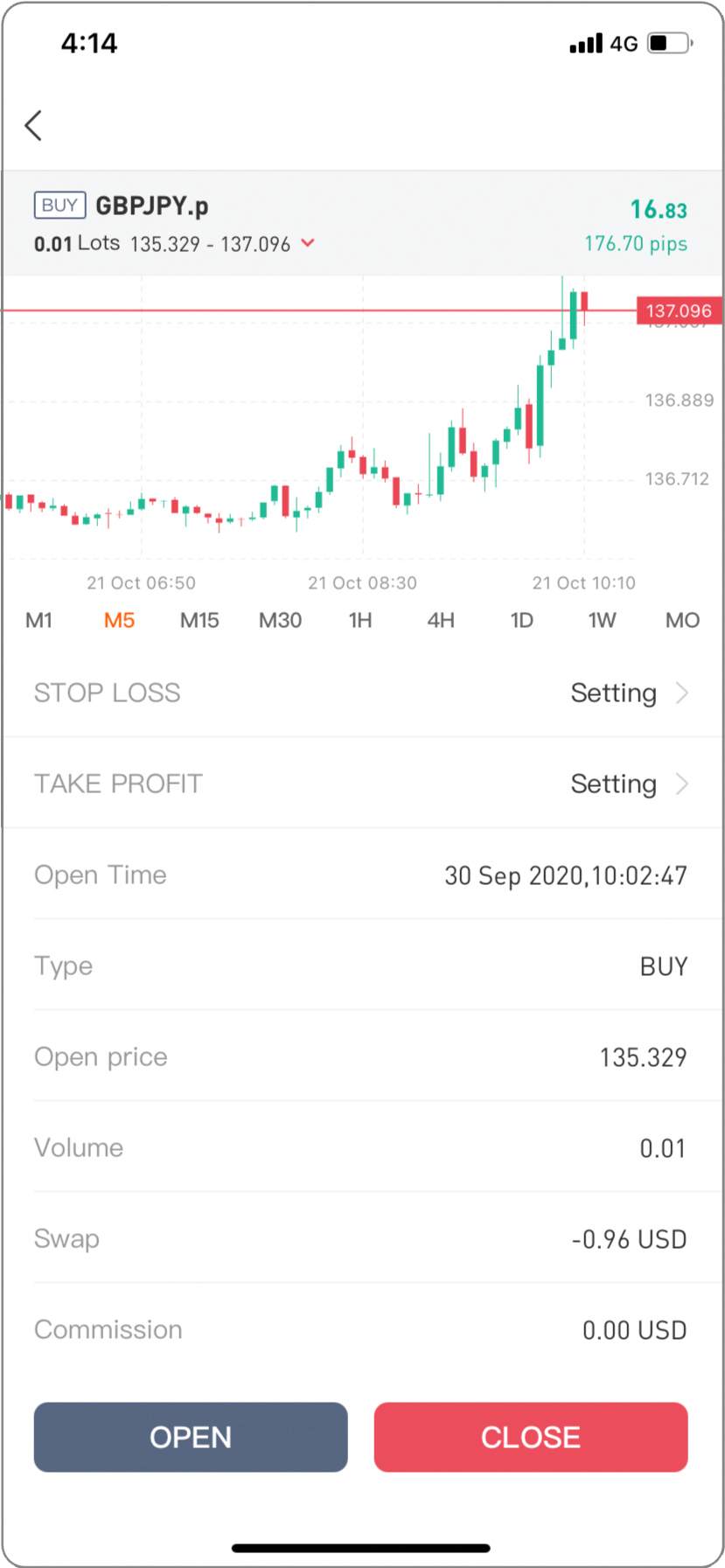Select the M1 timeframe tab
The width and height of the screenshot is (725, 1568).
point(38,620)
